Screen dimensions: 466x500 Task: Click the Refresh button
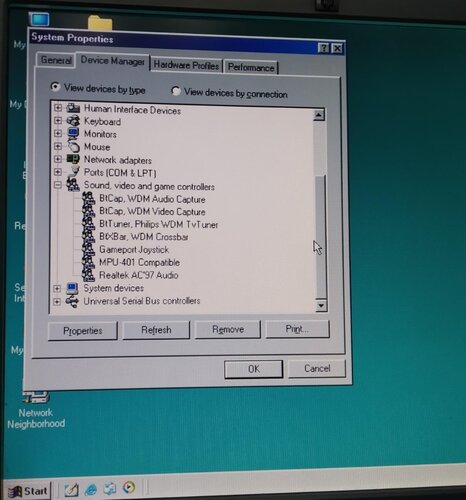coord(156,330)
